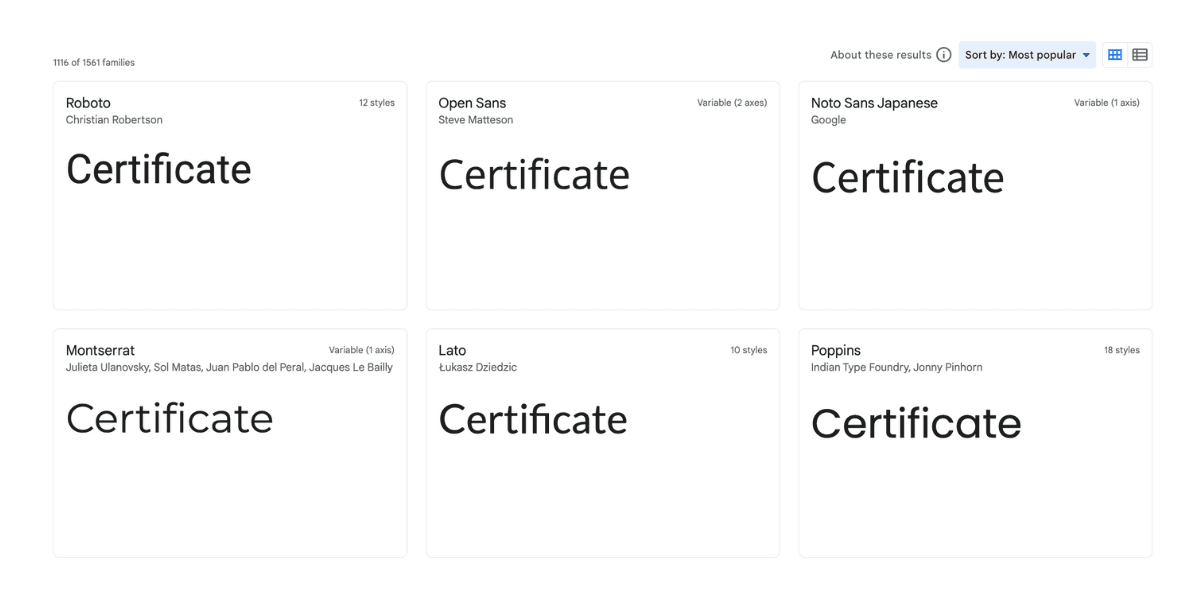Click the Open Sans Certificate preview text
Image resolution: width=1200 pixels, height=600 pixels.
pos(534,175)
